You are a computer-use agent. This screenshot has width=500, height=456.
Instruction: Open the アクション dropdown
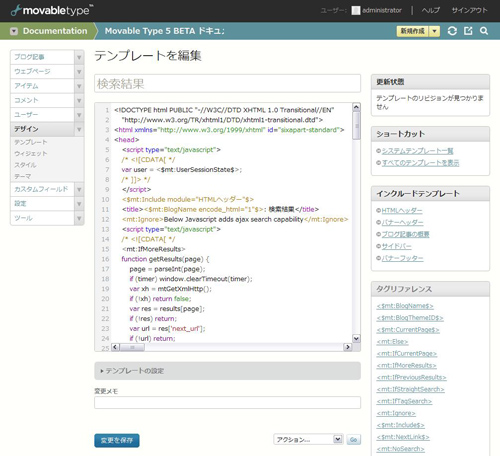[308, 440]
